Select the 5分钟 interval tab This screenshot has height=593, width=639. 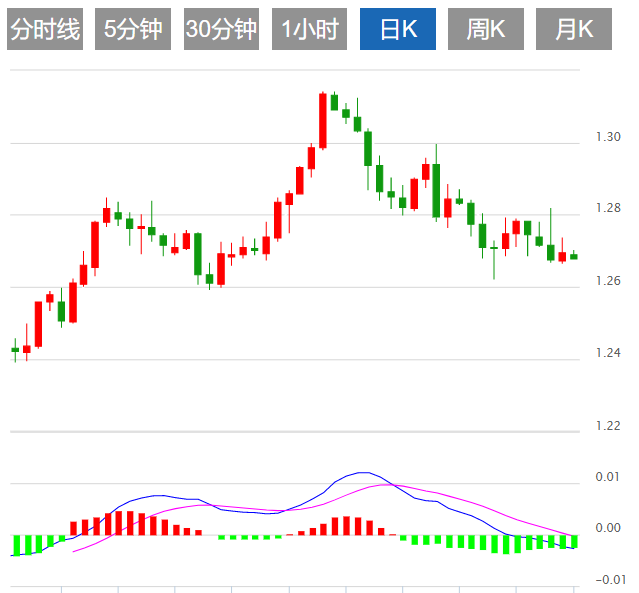pos(133,29)
